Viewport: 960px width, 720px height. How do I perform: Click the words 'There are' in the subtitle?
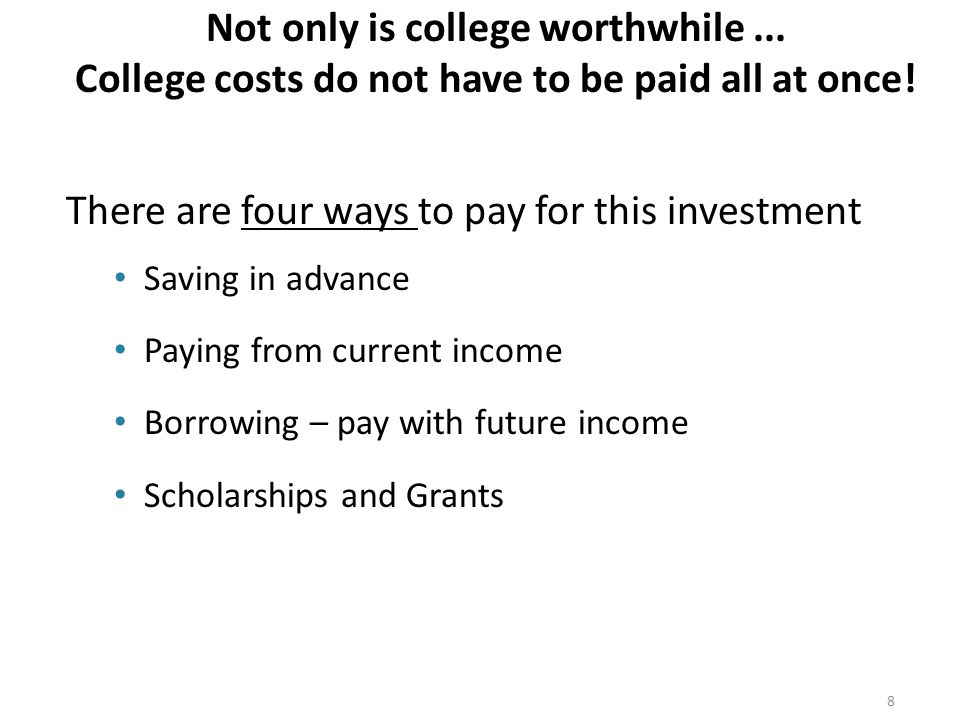coord(148,211)
